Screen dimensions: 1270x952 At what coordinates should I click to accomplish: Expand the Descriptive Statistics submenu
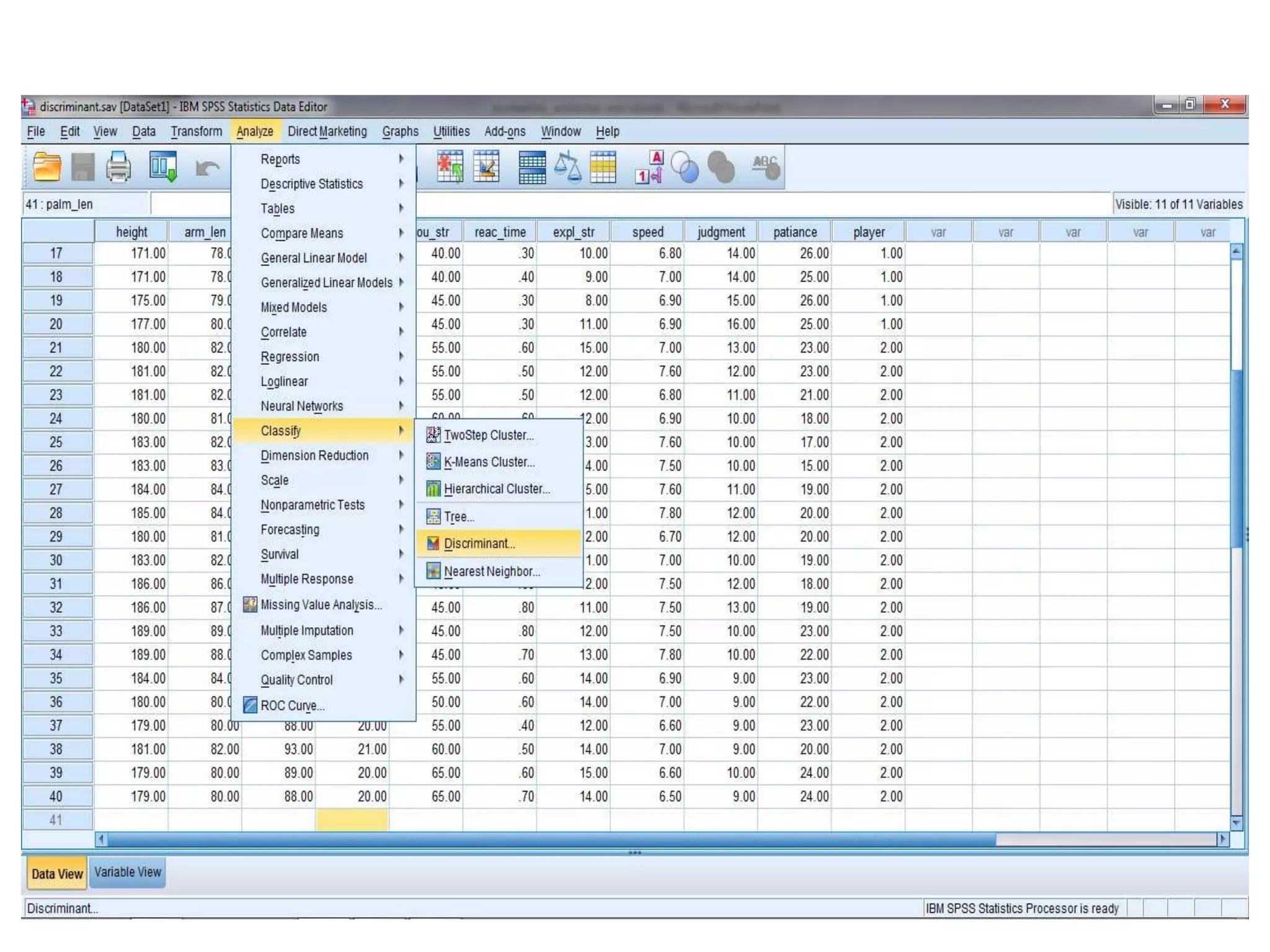pos(311,184)
